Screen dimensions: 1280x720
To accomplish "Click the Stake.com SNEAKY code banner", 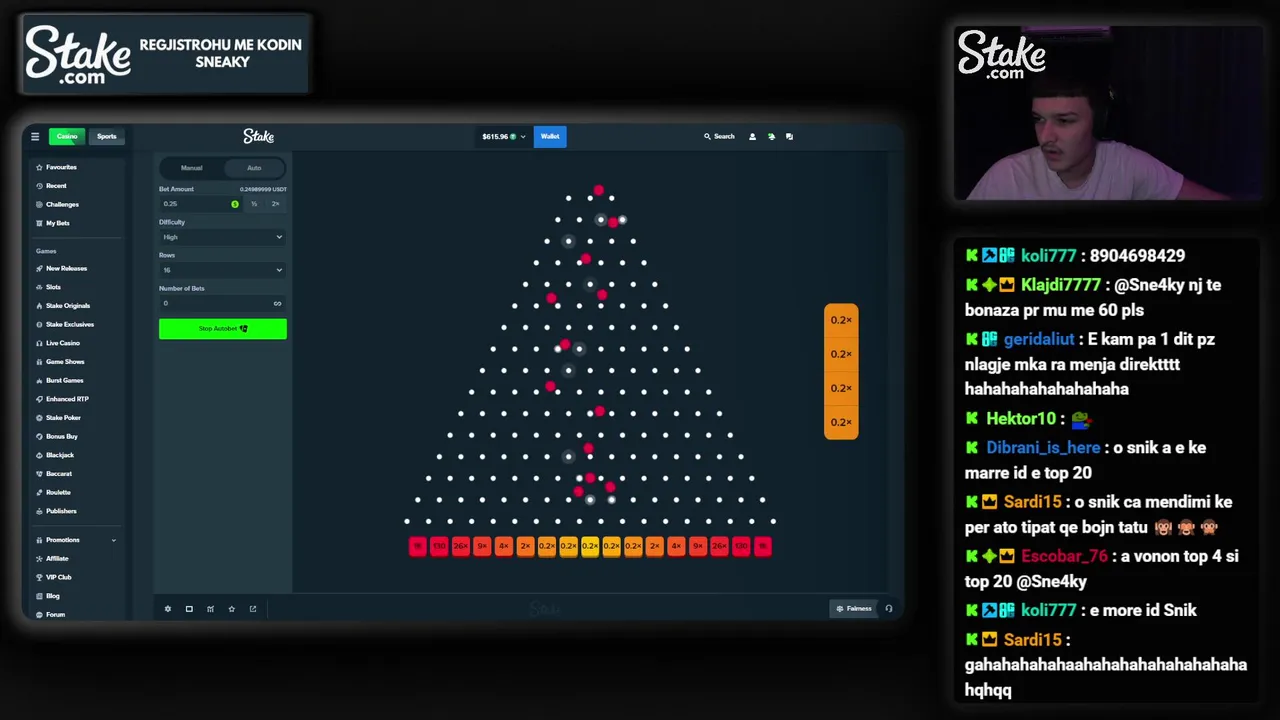I will point(165,54).
